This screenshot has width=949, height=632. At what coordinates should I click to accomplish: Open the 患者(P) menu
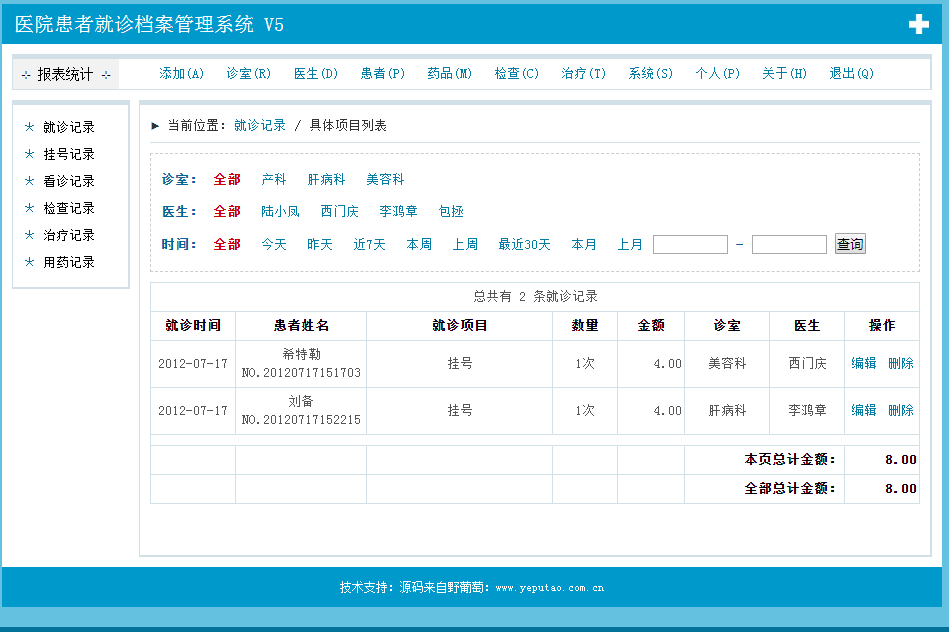click(382, 74)
